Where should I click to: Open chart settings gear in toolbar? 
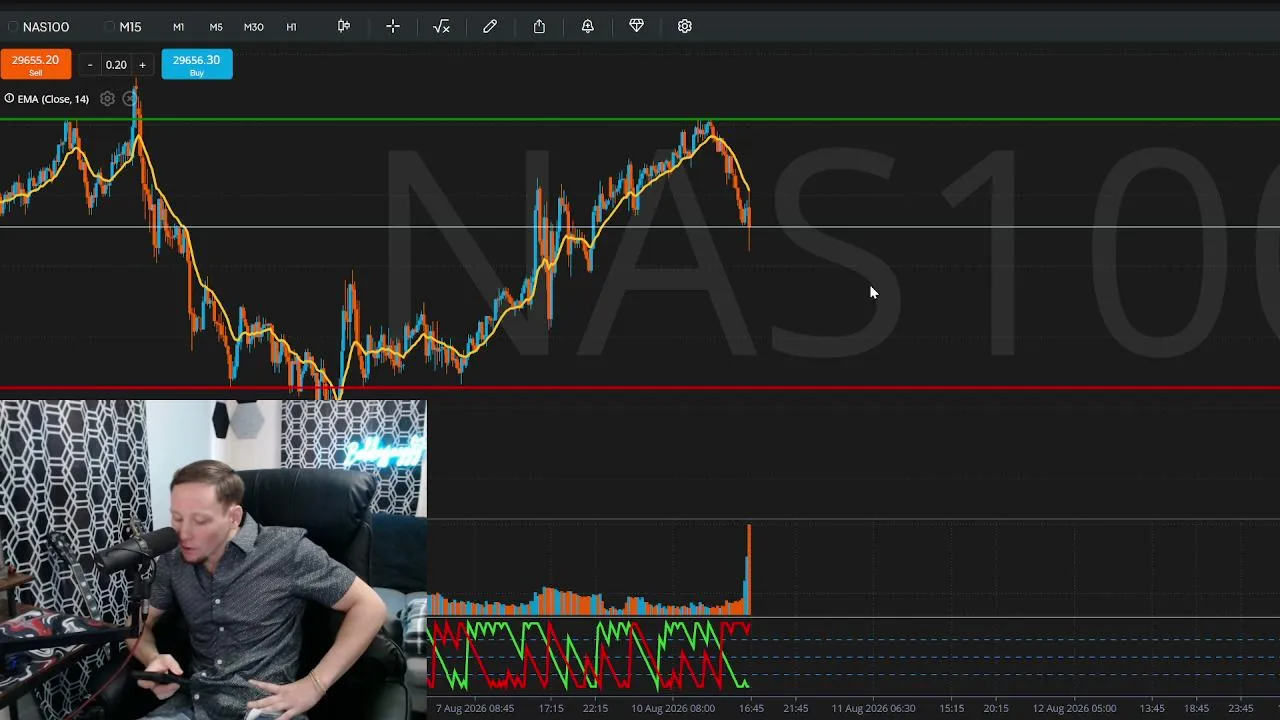(685, 26)
